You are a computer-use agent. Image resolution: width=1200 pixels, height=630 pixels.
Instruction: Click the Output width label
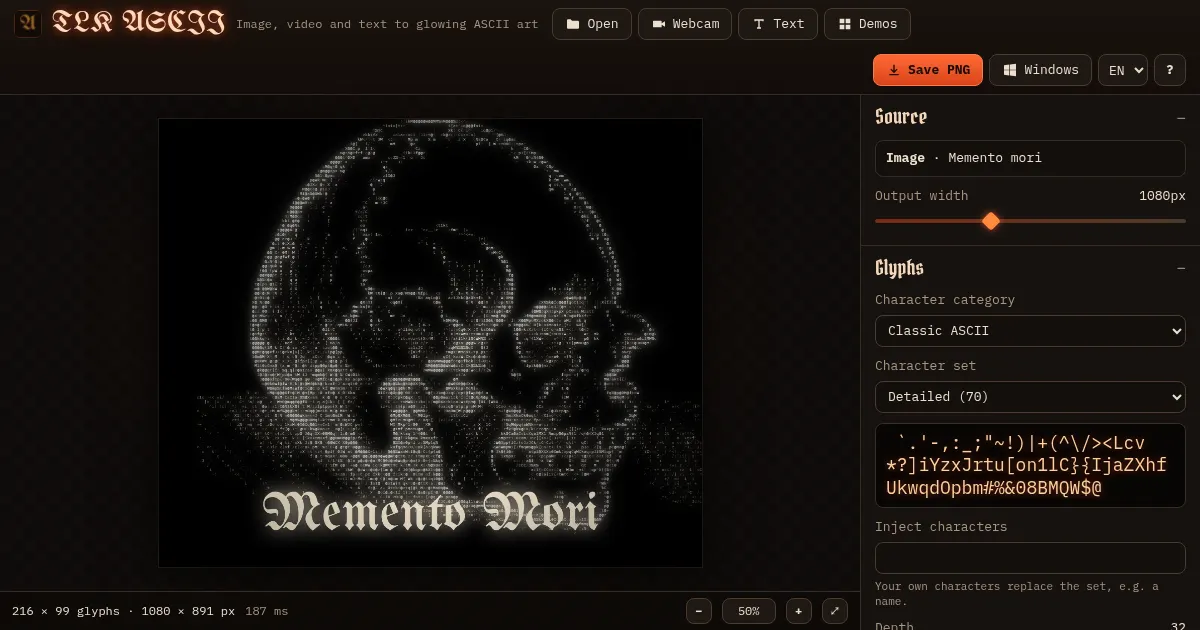tap(921, 196)
